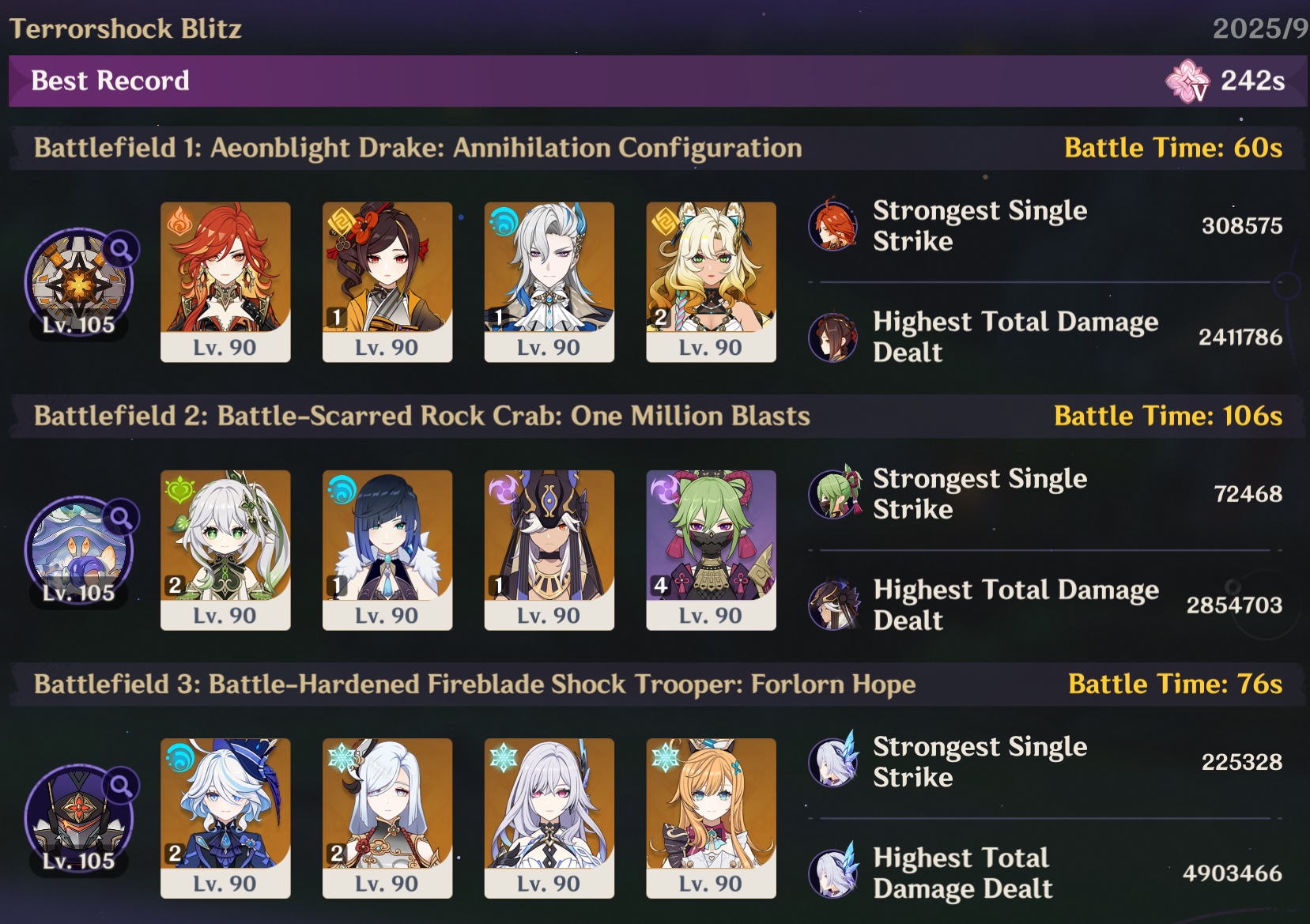Screen dimensions: 1310x924
Task: Click the Strongest Single Strike avatar in Battlefield 1
Action: tap(833, 225)
